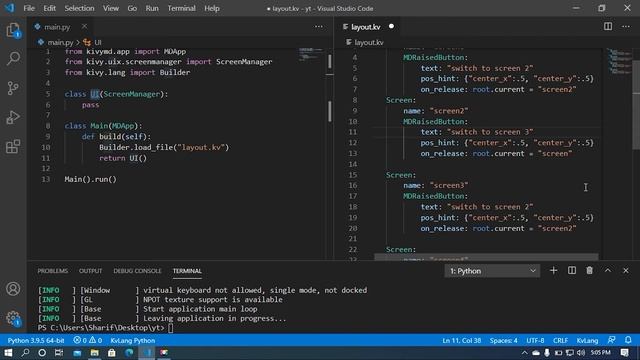Open the View menu
Viewport: 640px width, 360px height.
click(x=111, y=8)
